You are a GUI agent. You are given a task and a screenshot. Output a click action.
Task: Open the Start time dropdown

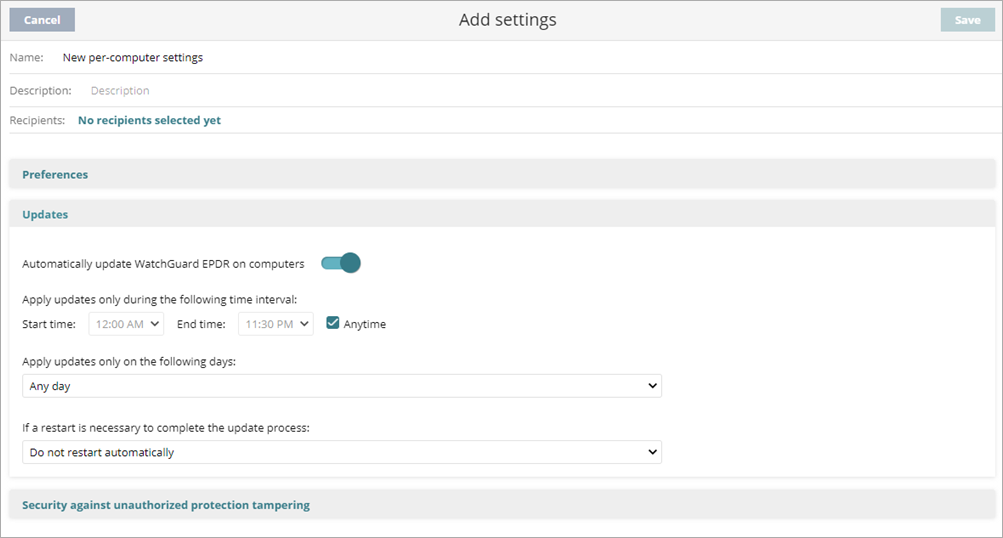(126, 324)
